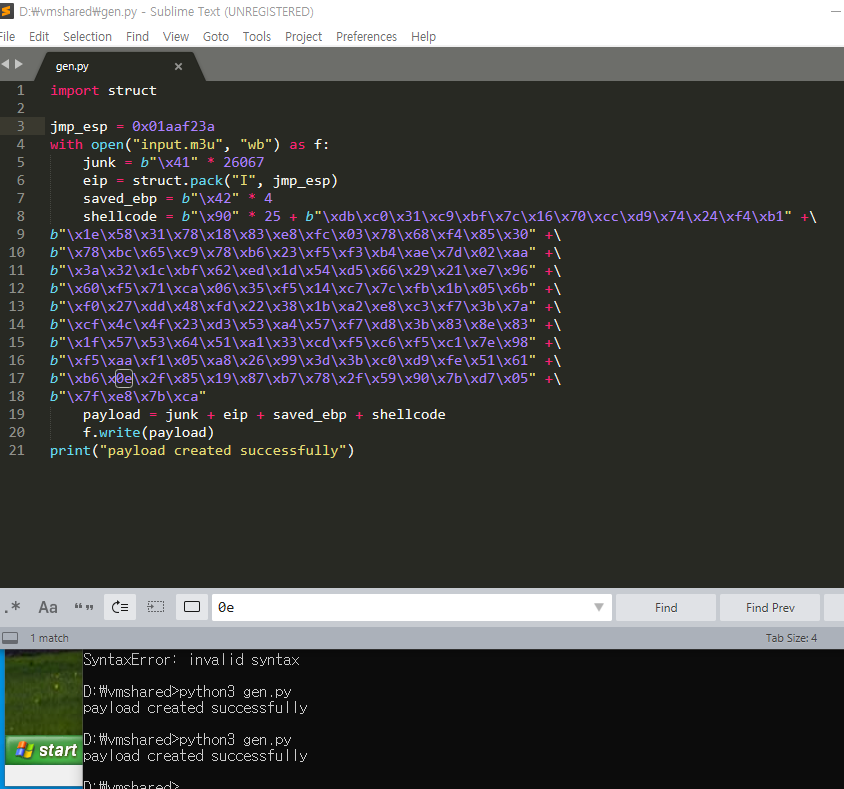Toggle highlight matches option
This screenshot has width=844, height=789.
(192, 607)
